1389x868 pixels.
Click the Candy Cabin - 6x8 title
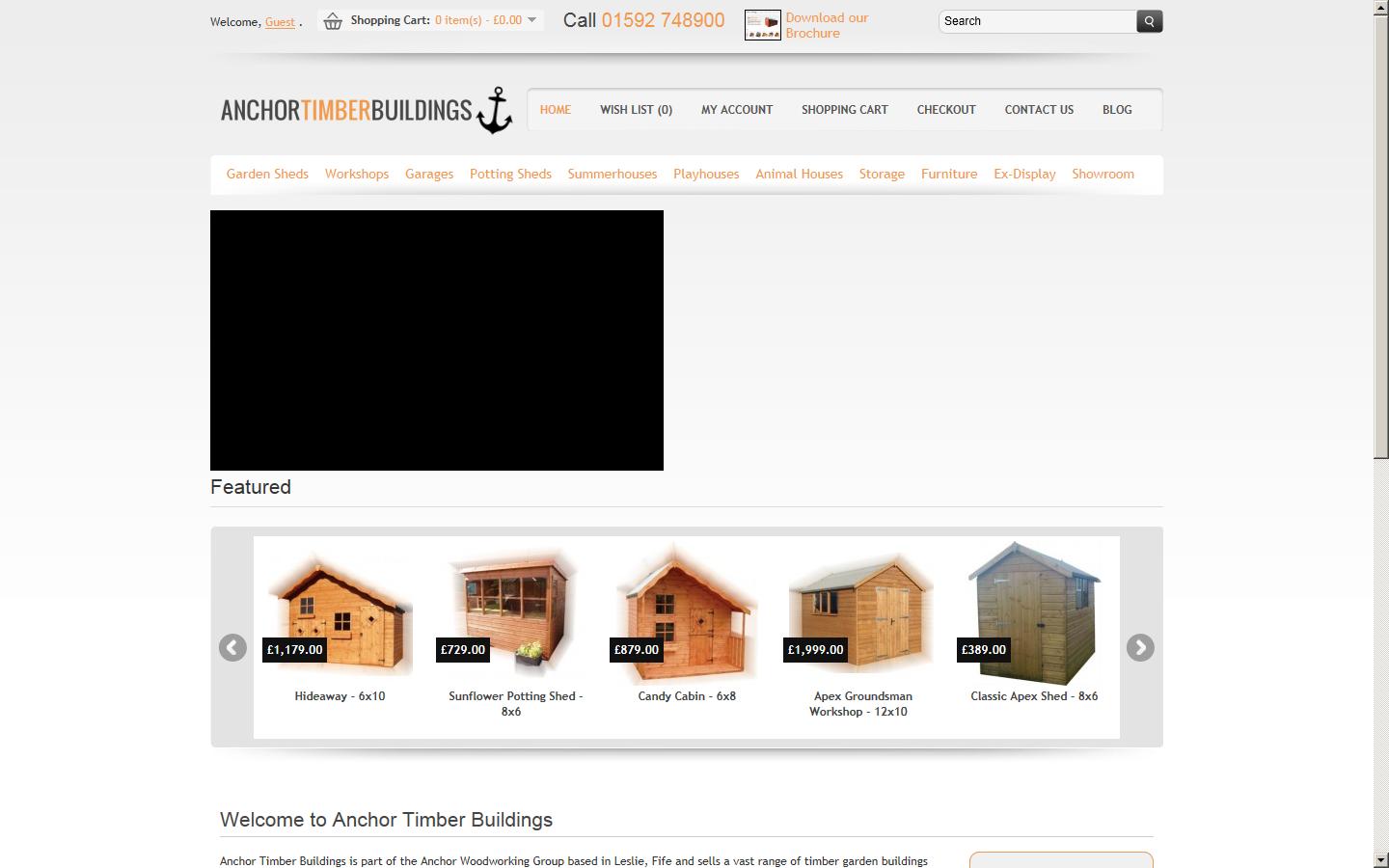coord(686,696)
